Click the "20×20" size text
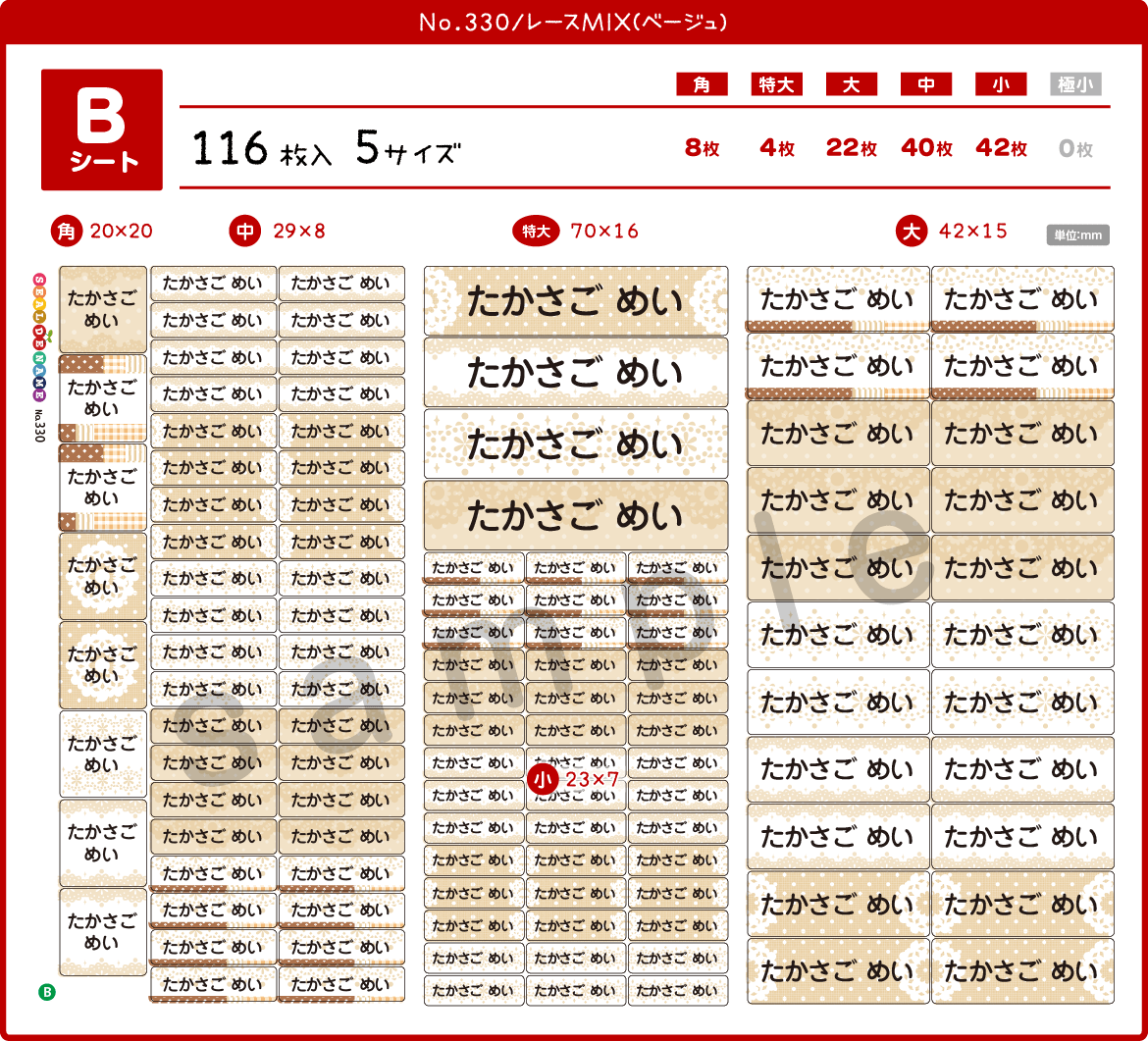The height and width of the screenshot is (1041, 1148). pyautogui.click(x=122, y=232)
